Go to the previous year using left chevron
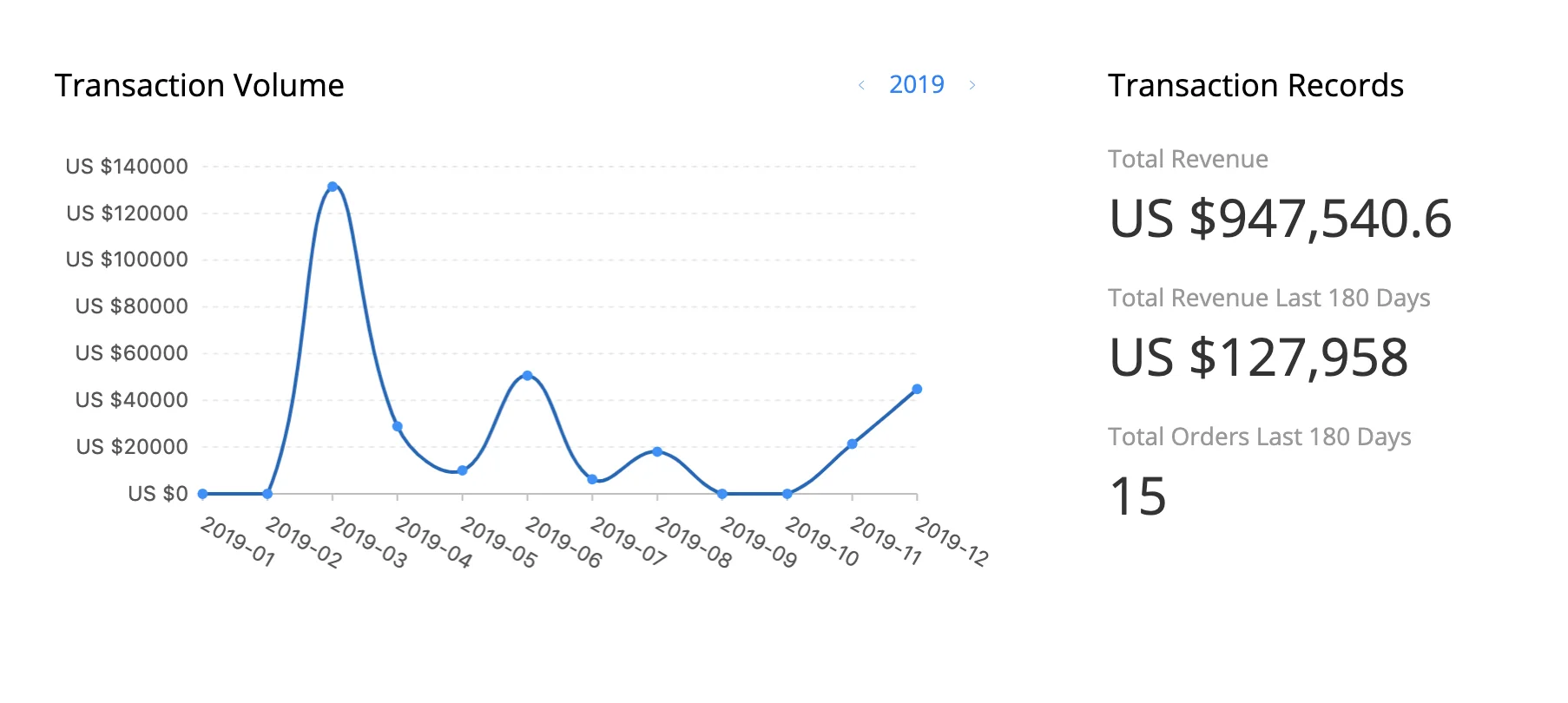Viewport: 1568px width, 703px height. (x=861, y=85)
